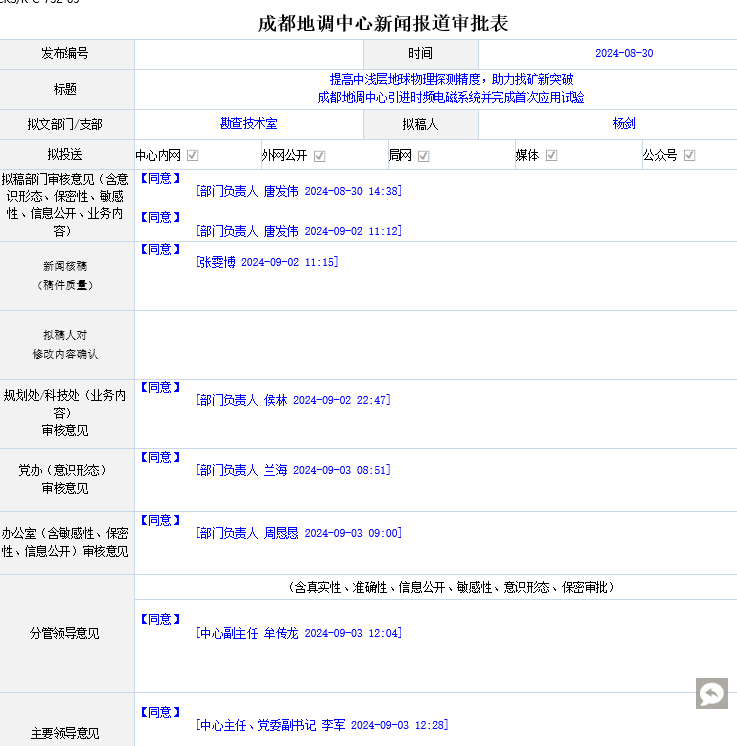The width and height of the screenshot is (737, 746).
Task: Click 【同意】 in 规划处/科技处 row
Action: tap(160, 387)
